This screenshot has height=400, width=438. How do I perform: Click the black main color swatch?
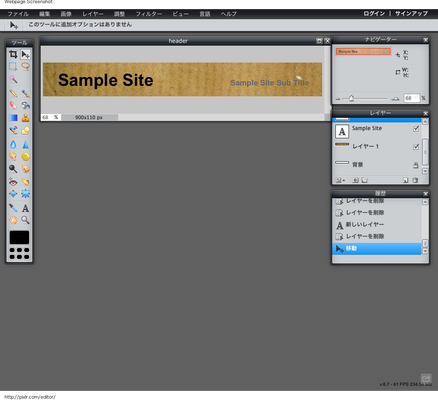click(19, 237)
